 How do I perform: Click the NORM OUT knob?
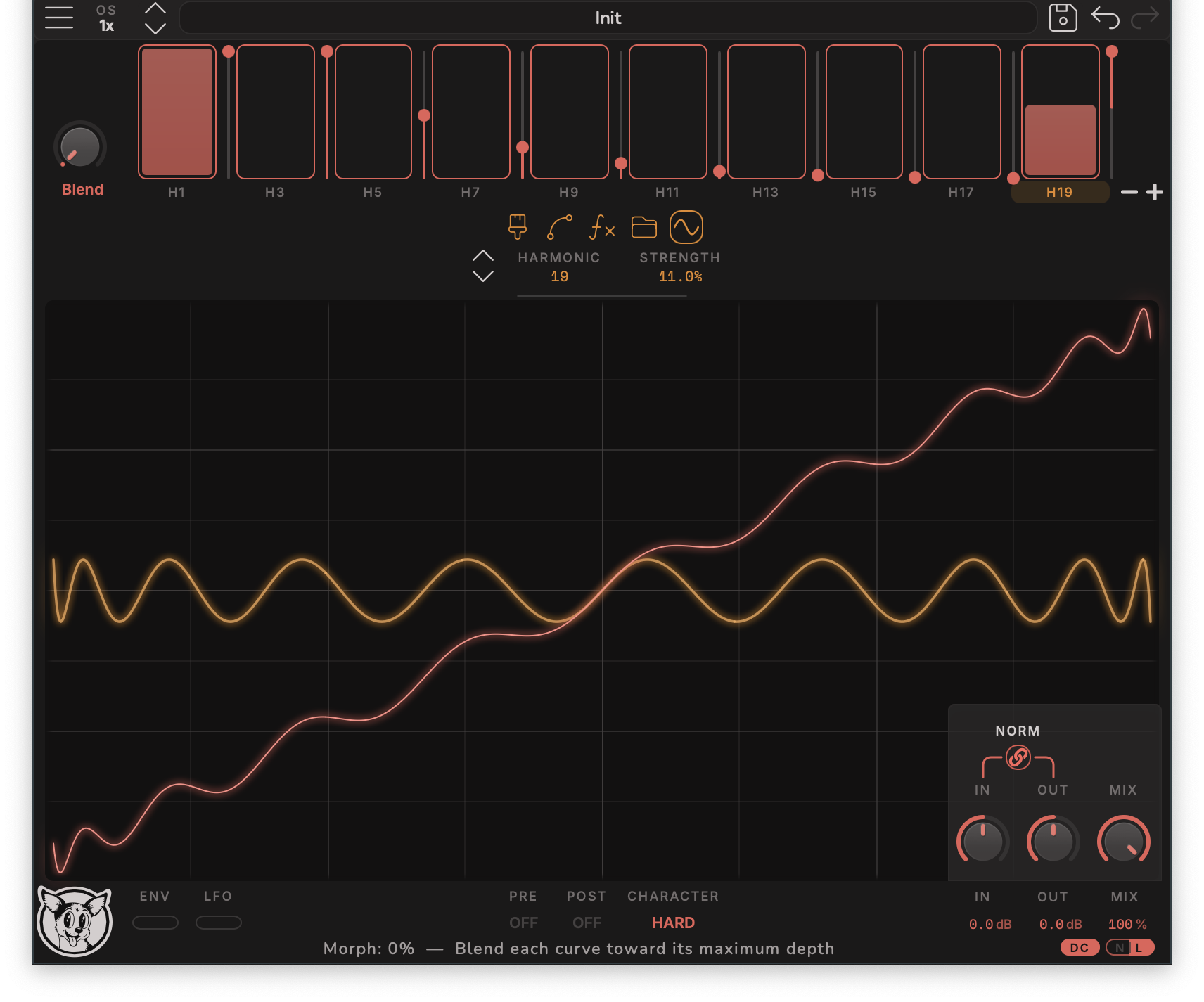point(1053,840)
